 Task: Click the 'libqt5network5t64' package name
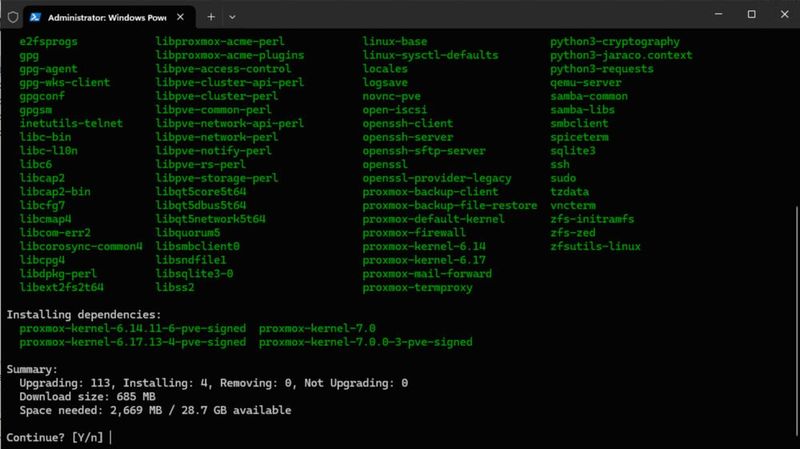(211, 219)
